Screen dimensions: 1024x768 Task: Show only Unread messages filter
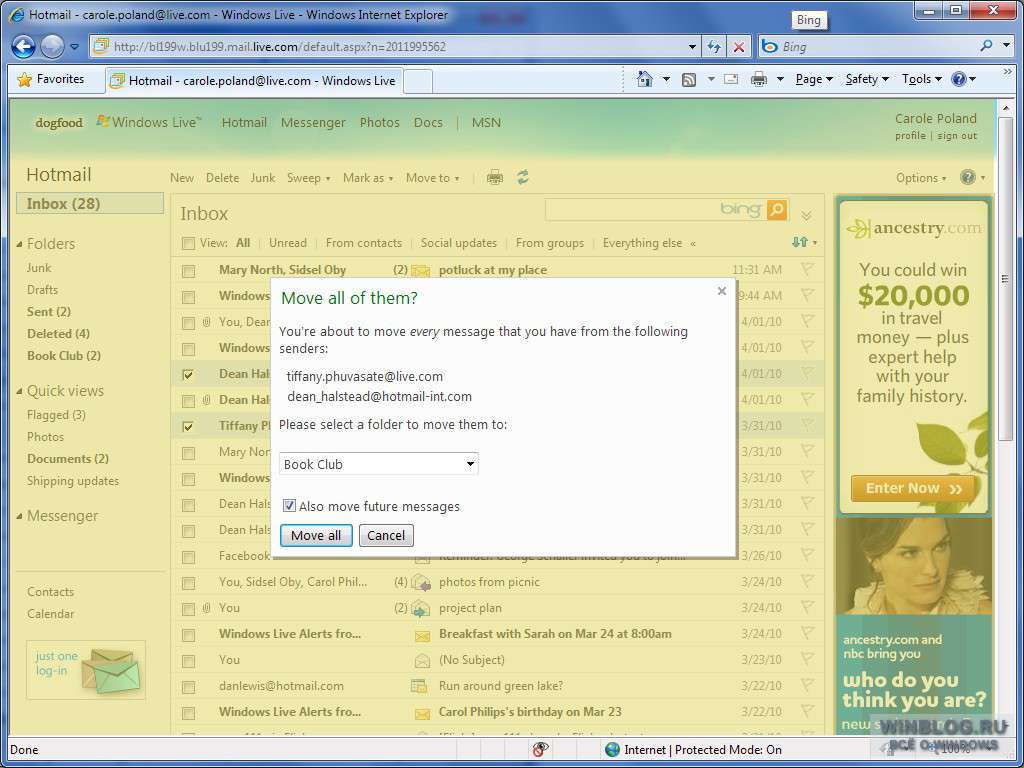point(287,243)
